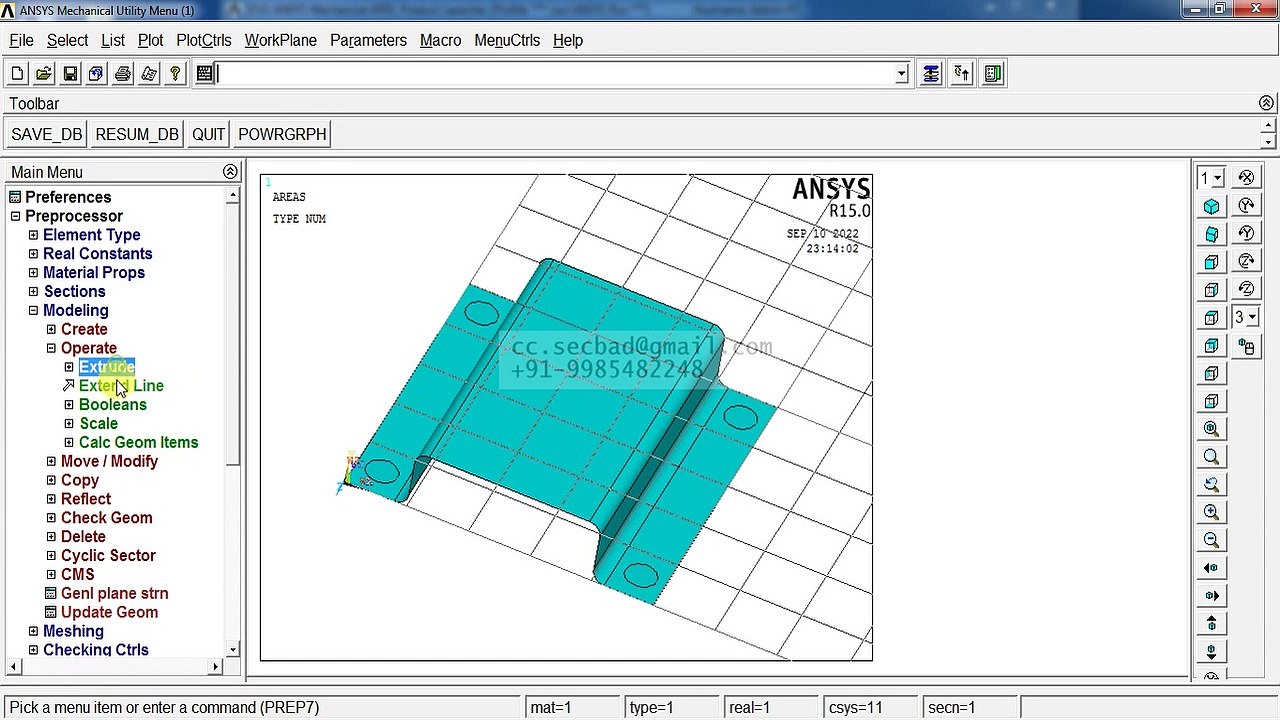The height and width of the screenshot is (720, 1280).
Task: Click the command prompt keyboard icon
Action: [x=205, y=74]
